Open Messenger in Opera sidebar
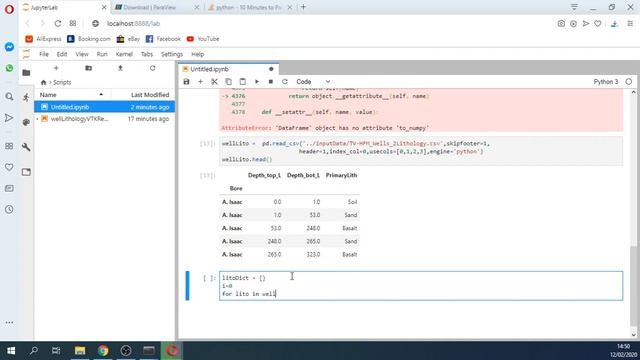The width and height of the screenshot is (640, 360). 9,47
